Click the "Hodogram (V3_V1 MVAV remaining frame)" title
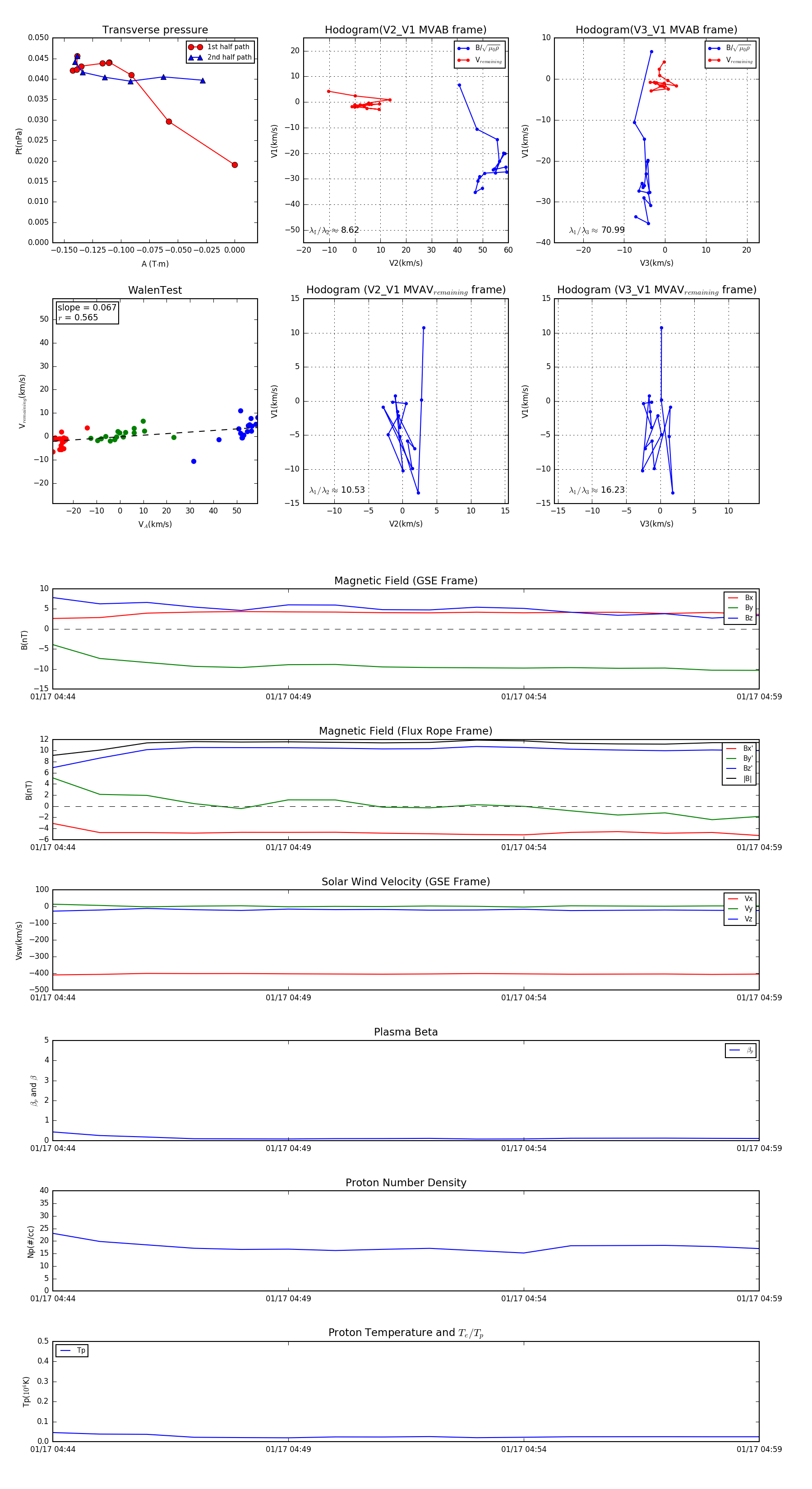812x1489 pixels. coord(656,290)
